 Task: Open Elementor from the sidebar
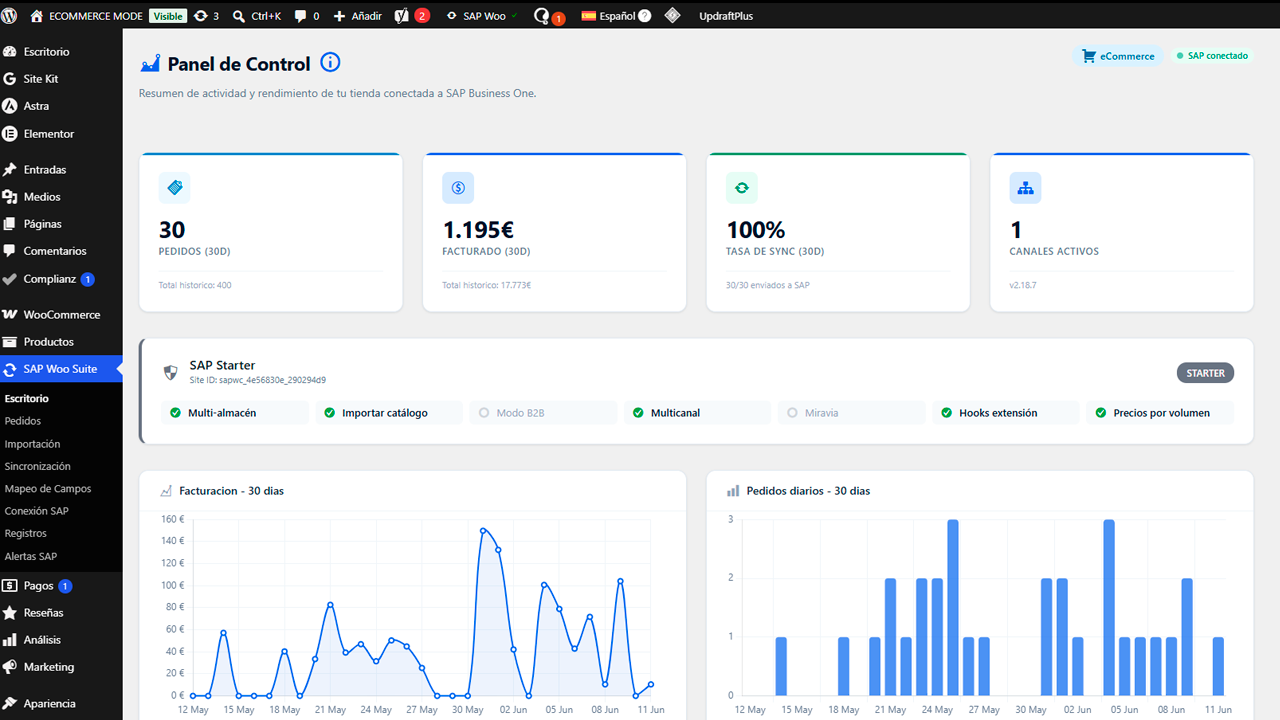[61, 133]
